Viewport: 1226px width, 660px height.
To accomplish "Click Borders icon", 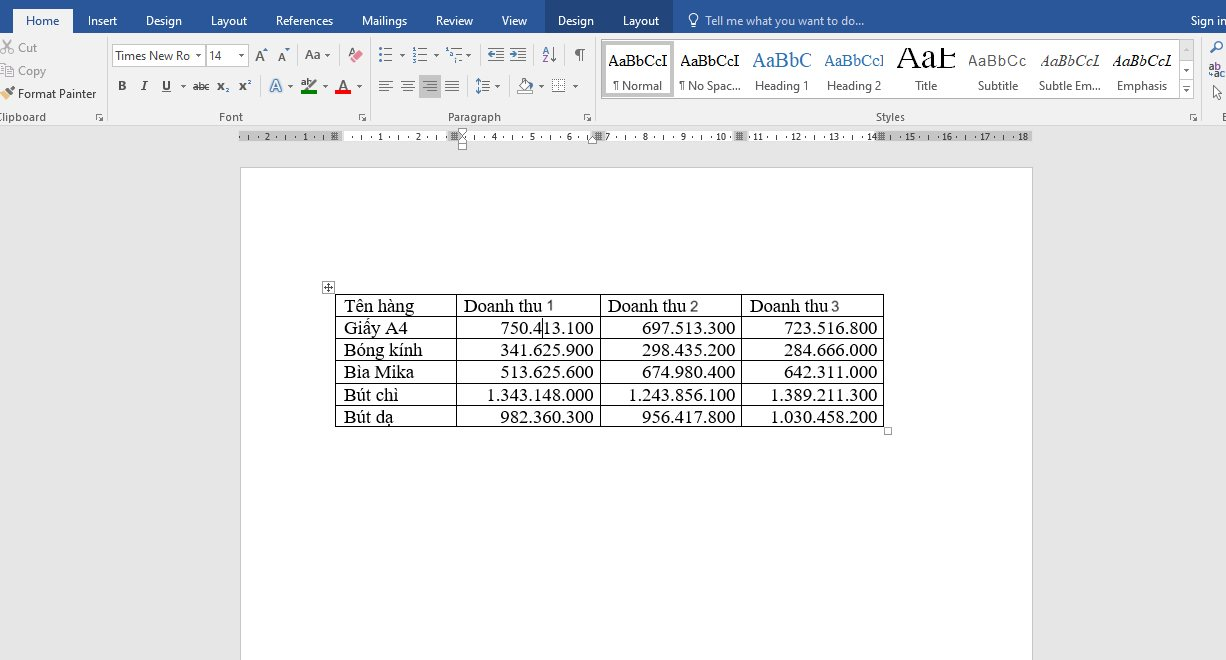I will point(559,87).
